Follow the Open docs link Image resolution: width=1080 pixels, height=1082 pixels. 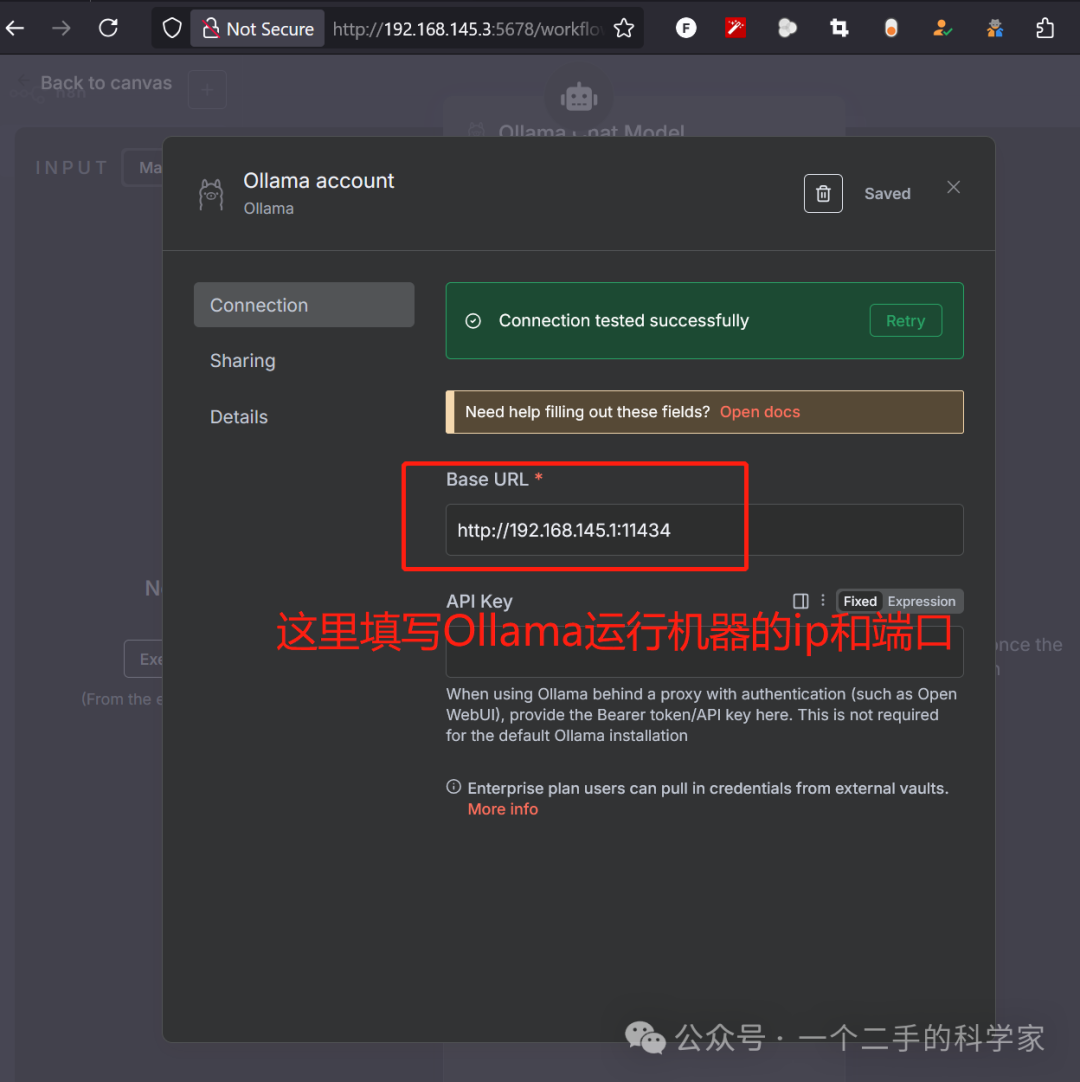pos(760,412)
